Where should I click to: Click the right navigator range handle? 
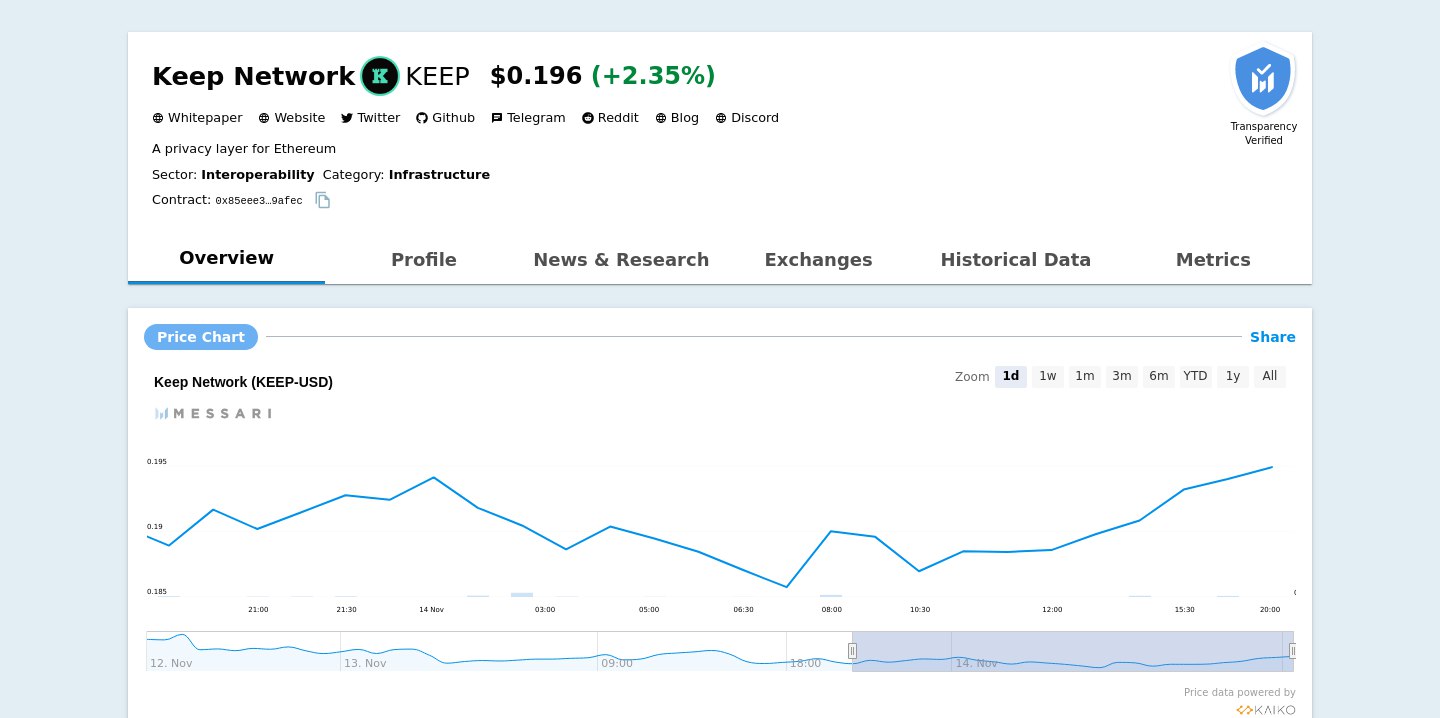click(1293, 651)
